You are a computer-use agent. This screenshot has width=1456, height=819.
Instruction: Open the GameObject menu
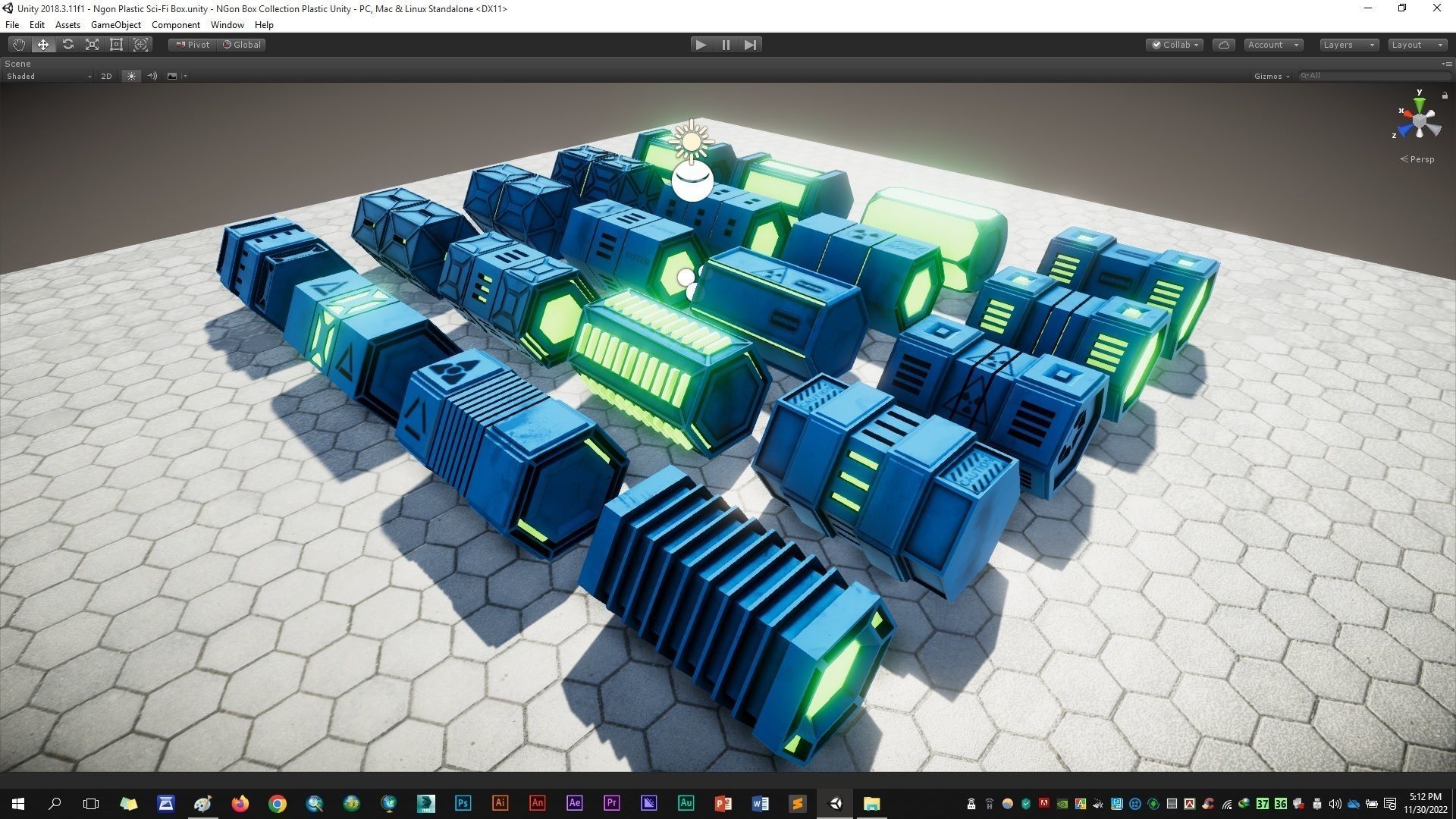115,25
